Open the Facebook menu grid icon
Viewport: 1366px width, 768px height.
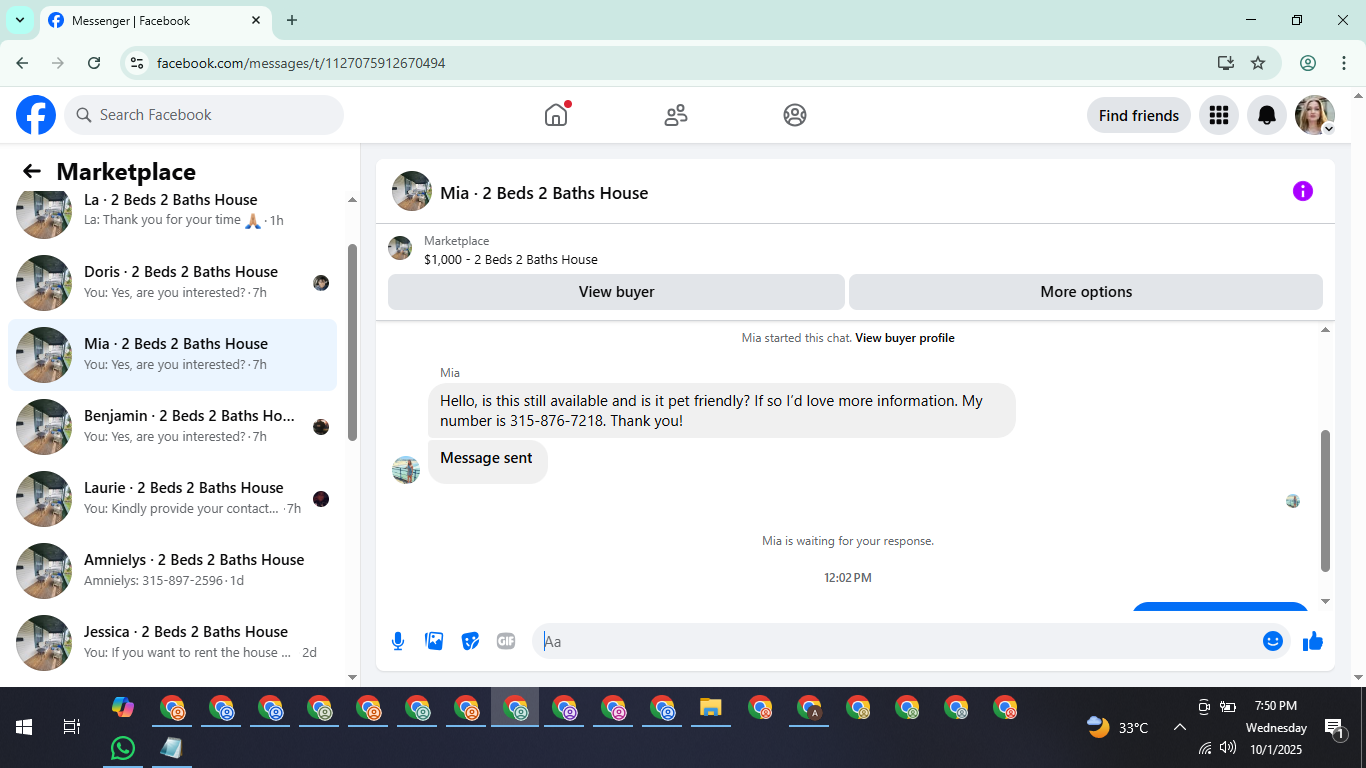pyautogui.click(x=1218, y=115)
